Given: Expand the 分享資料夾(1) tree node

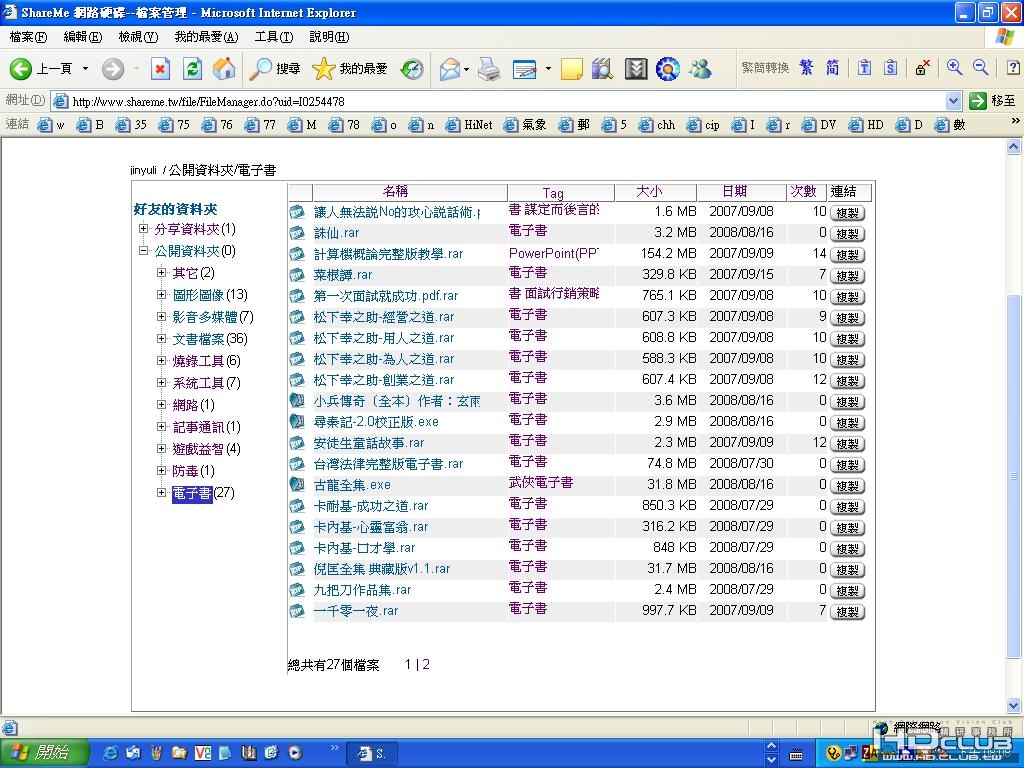Looking at the screenshot, I should pyautogui.click(x=143, y=229).
